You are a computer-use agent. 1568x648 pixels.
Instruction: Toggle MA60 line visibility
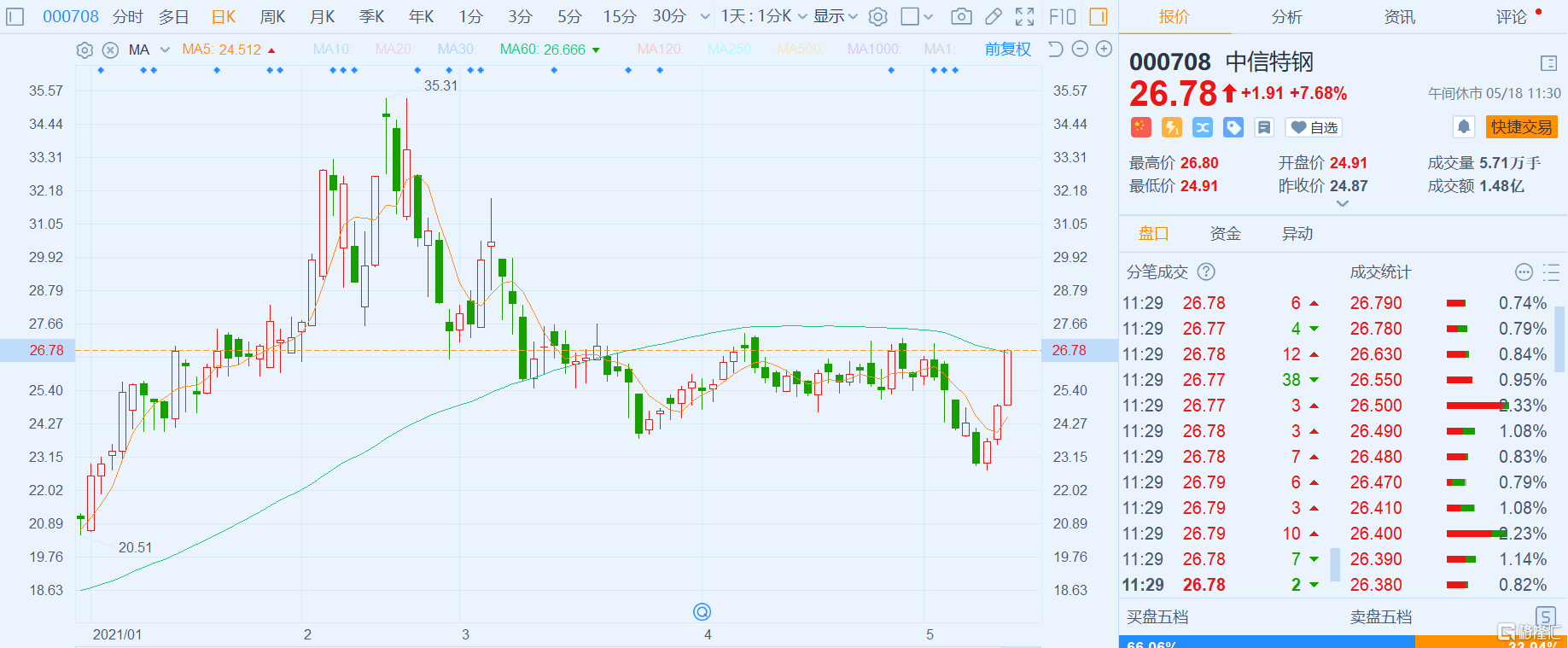[543, 50]
